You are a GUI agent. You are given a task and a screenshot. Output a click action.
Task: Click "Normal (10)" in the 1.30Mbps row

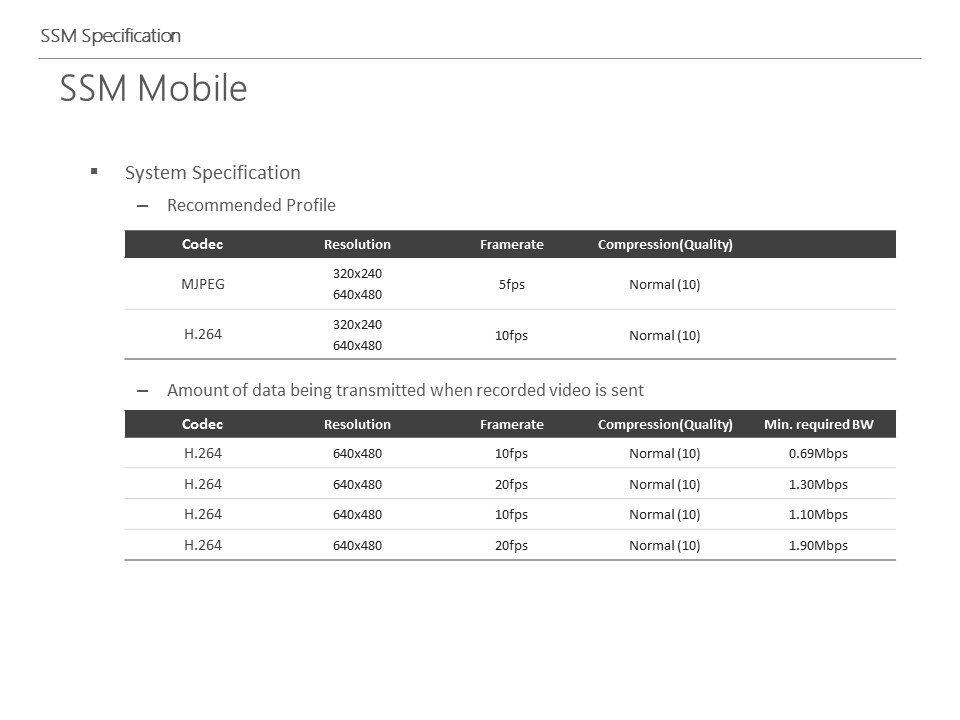[x=665, y=484]
